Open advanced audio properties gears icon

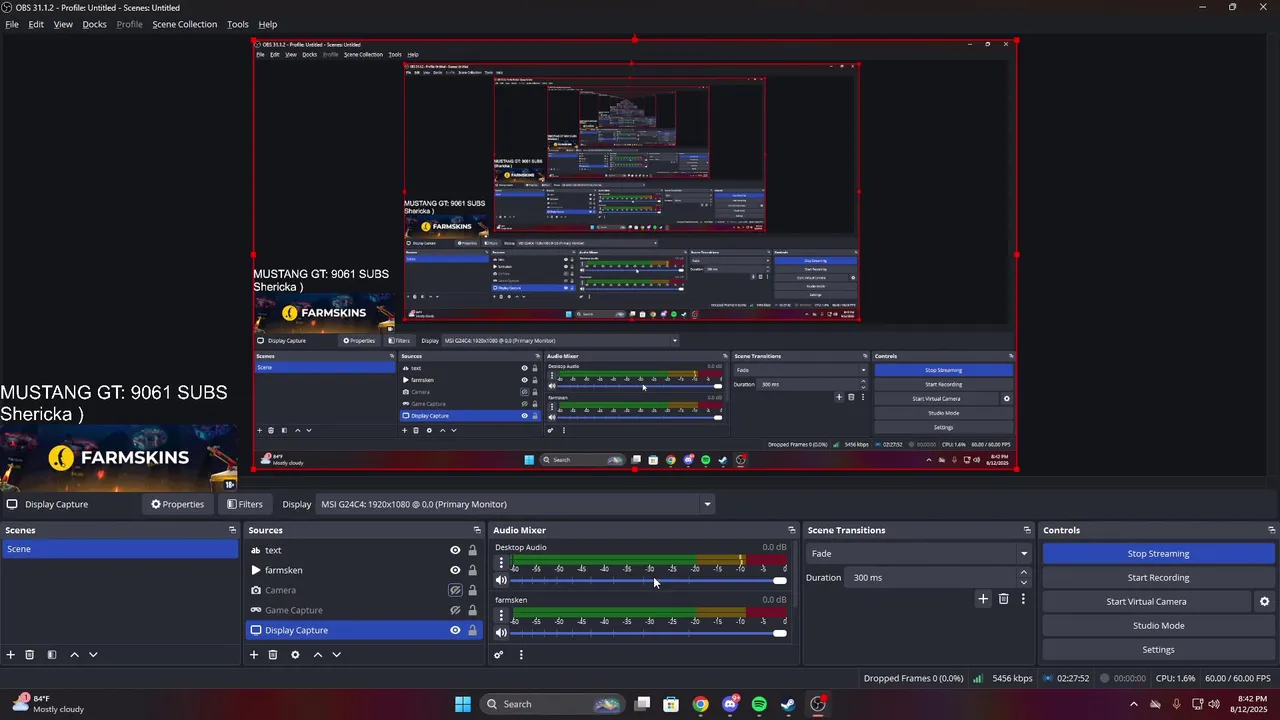(x=499, y=655)
